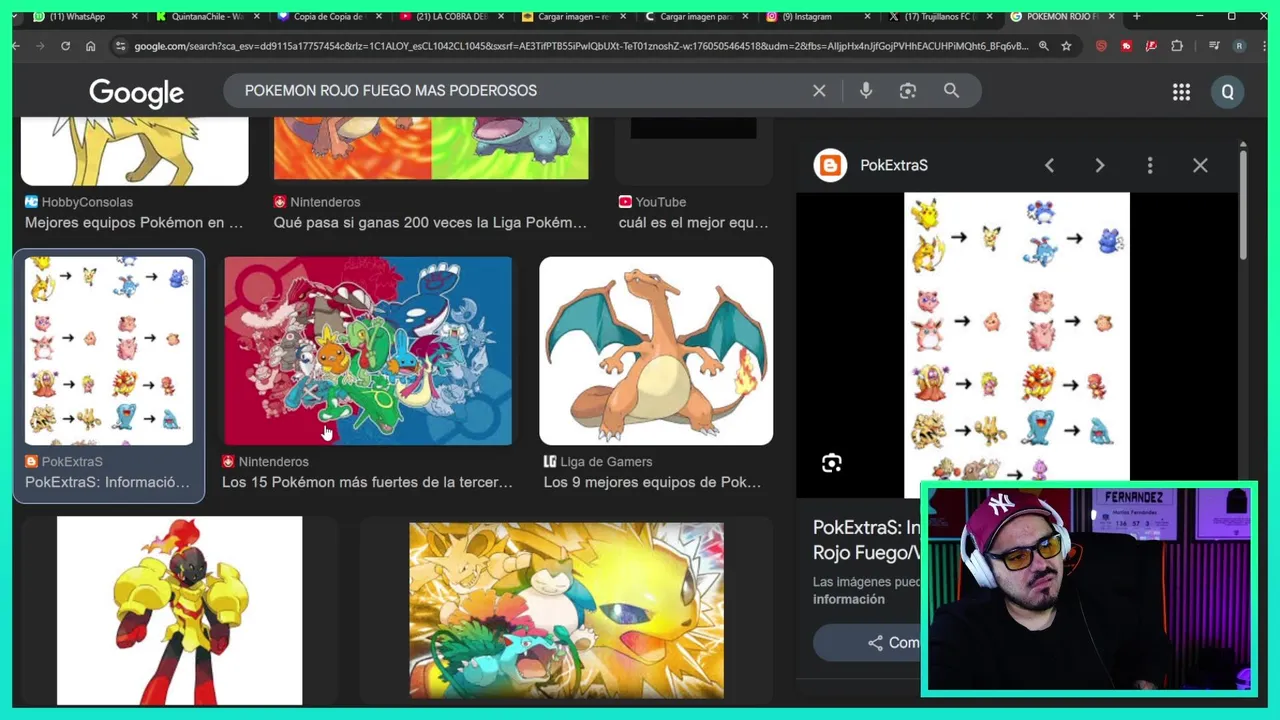Start a voice search with the microphone

point(866,91)
